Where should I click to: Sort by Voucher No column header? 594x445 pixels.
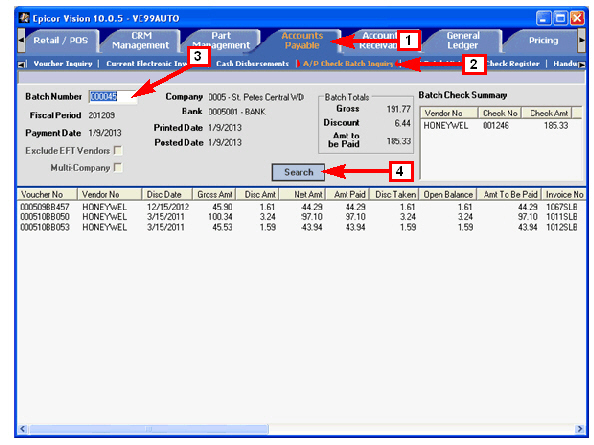pyautogui.click(x=47, y=194)
